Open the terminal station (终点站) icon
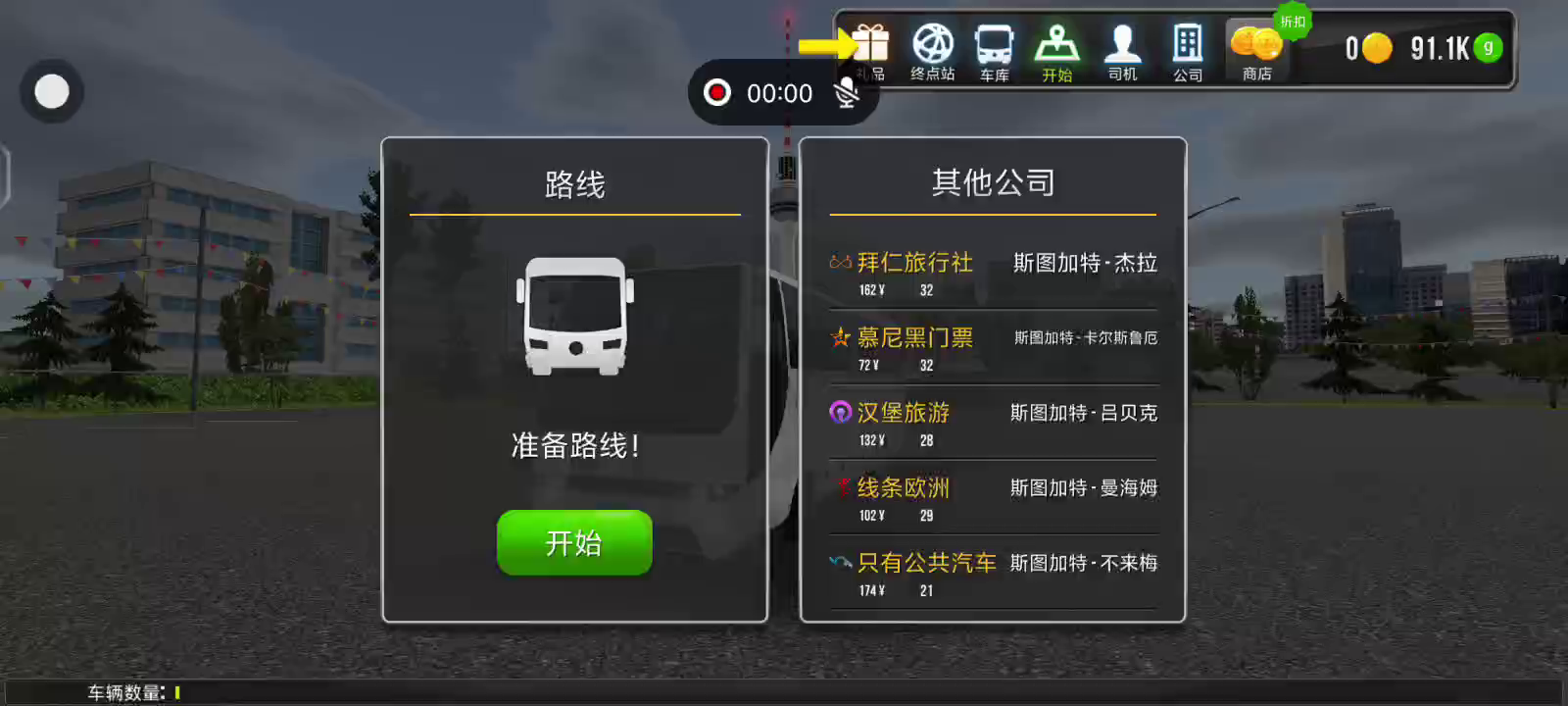This screenshot has height=706, width=1568. coord(933,45)
